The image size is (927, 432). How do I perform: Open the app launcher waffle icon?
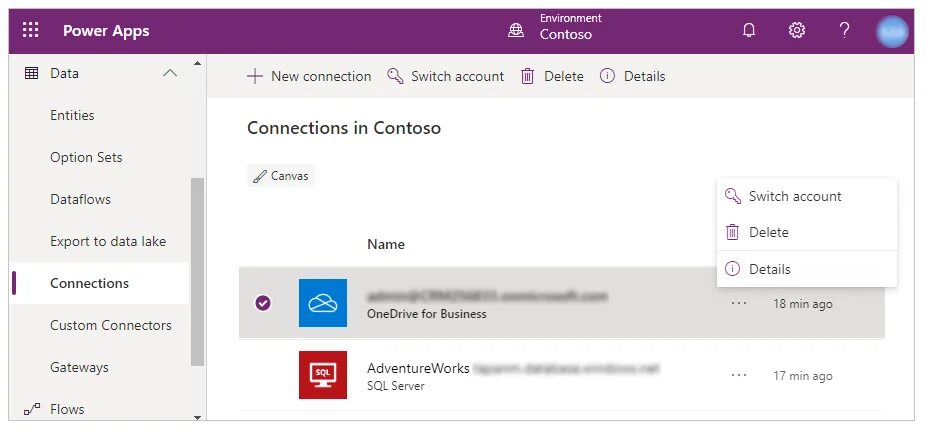(31, 30)
